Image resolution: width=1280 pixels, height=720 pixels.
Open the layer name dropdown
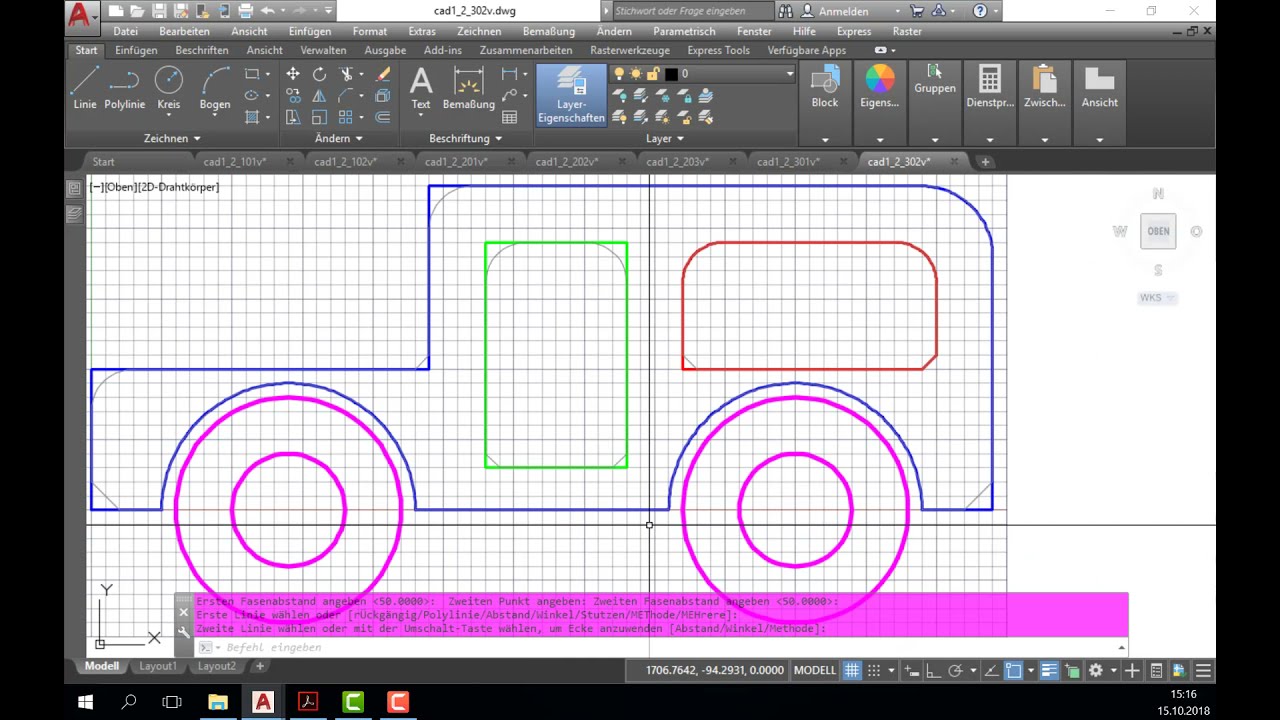789,74
